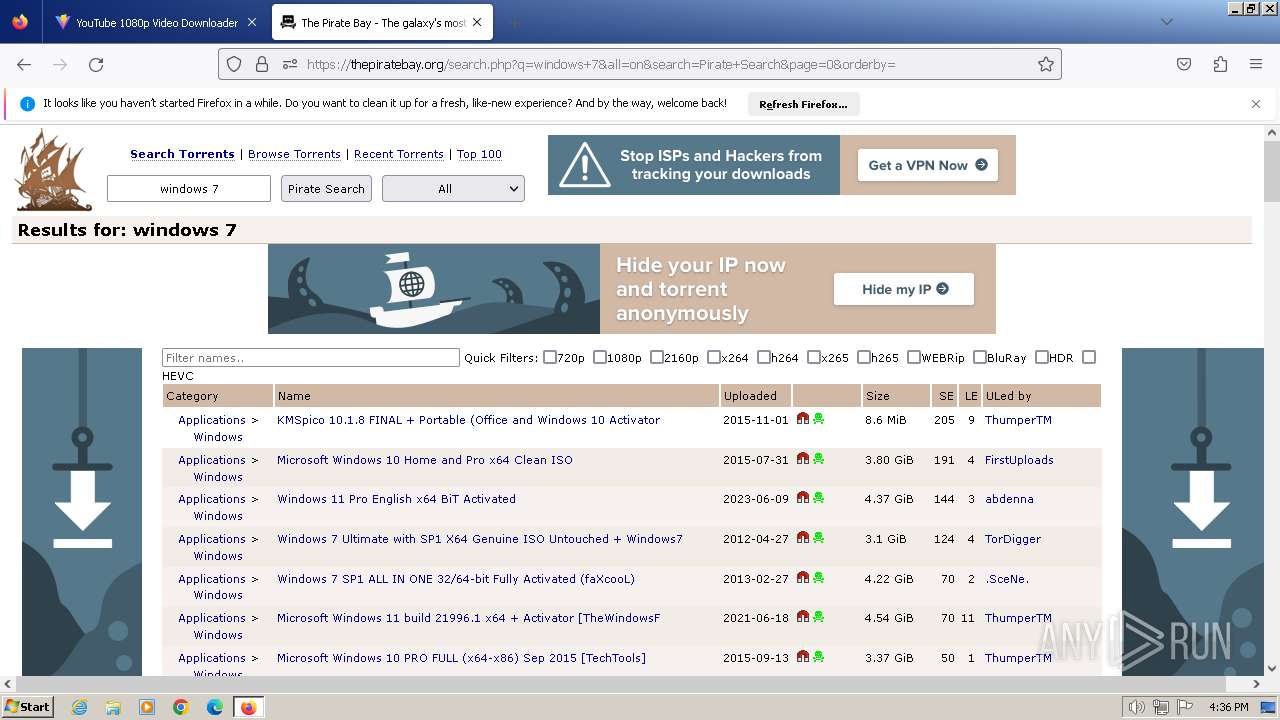Viewport: 1280px width, 720px height.
Task: Open the All category dropdown
Action: (x=453, y=188)
